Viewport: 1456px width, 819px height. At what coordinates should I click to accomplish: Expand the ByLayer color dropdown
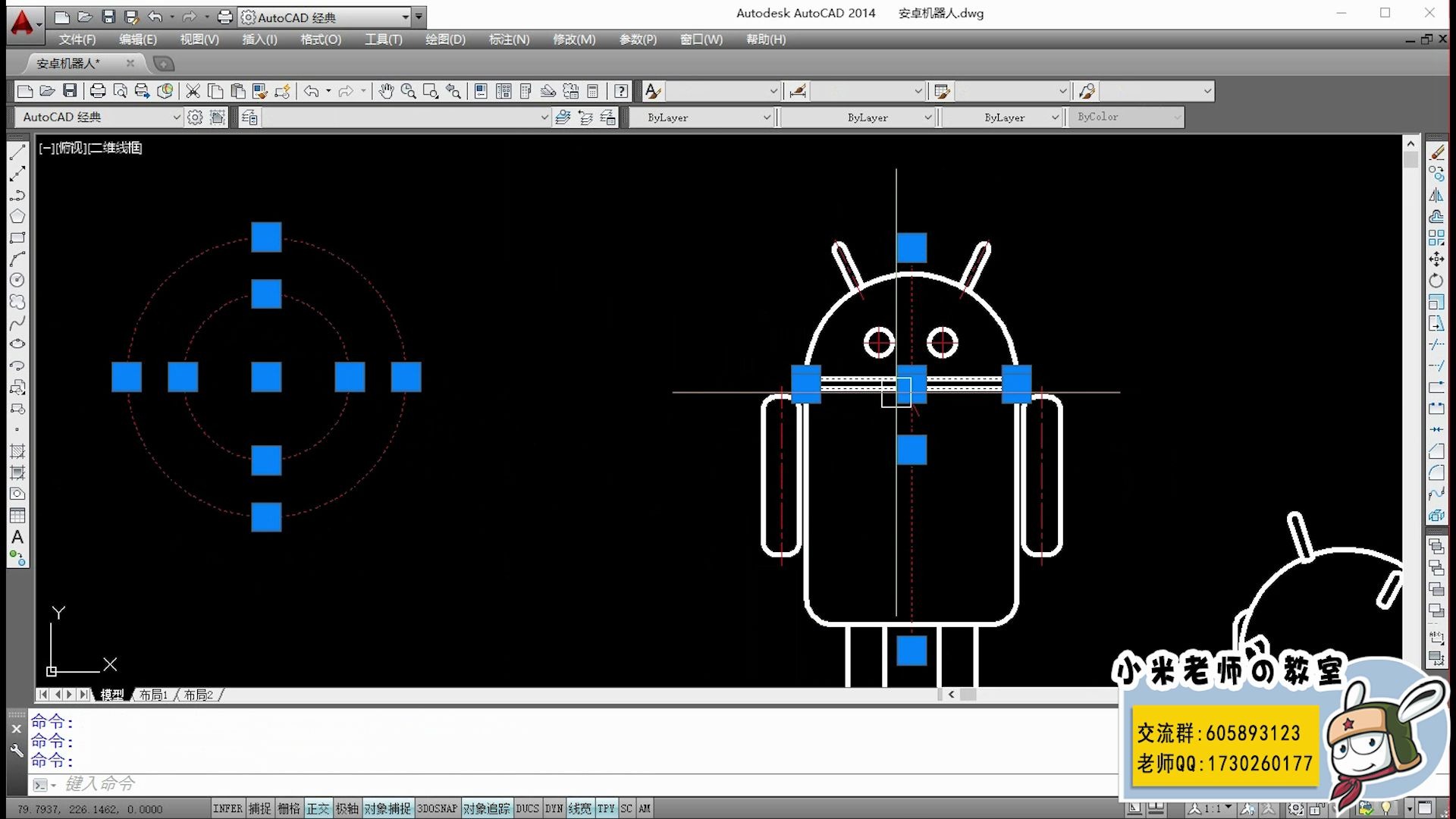click(767, 117)
